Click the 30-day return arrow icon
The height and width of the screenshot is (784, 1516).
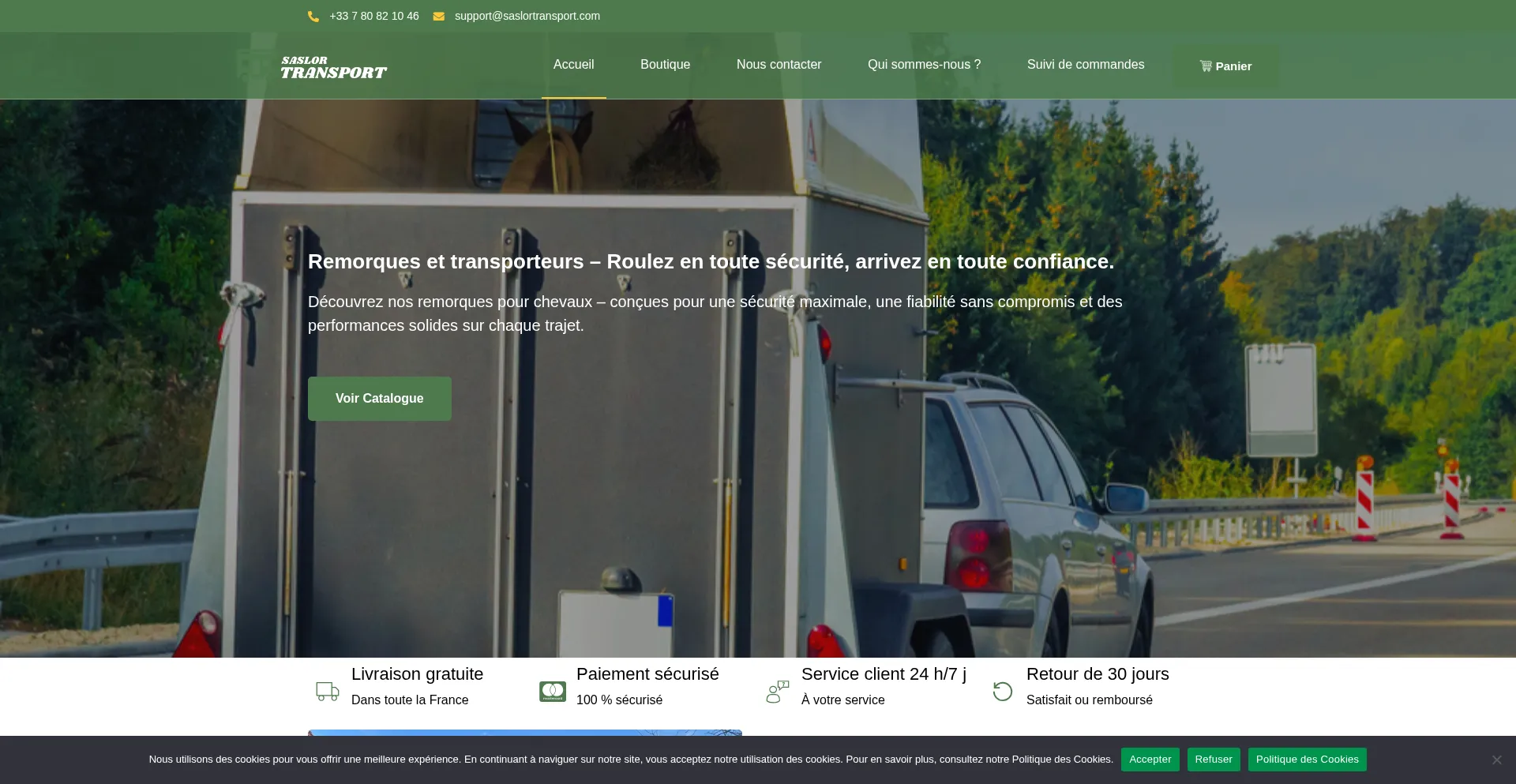point(1002,691)
